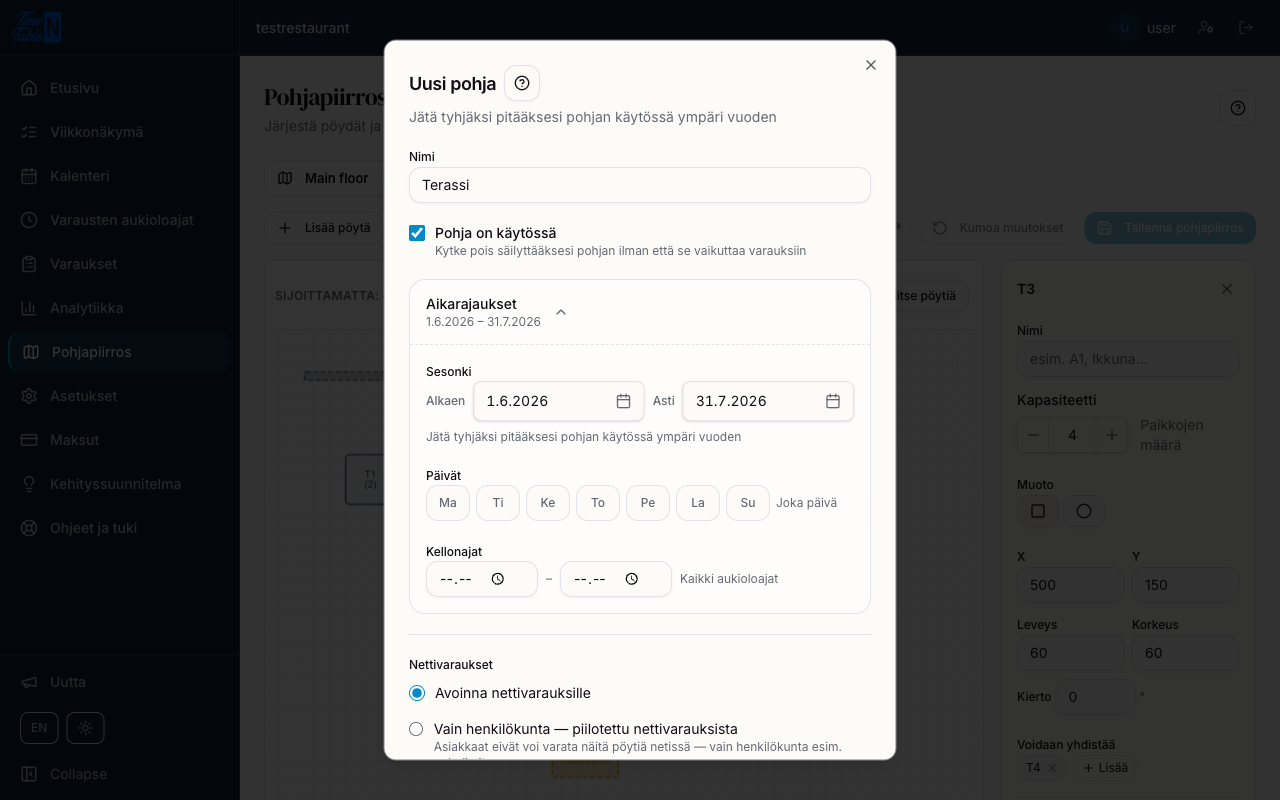Screen dimensions: 1280x800
Task: Open user settings icon in header
Action: coord(1206,28)
